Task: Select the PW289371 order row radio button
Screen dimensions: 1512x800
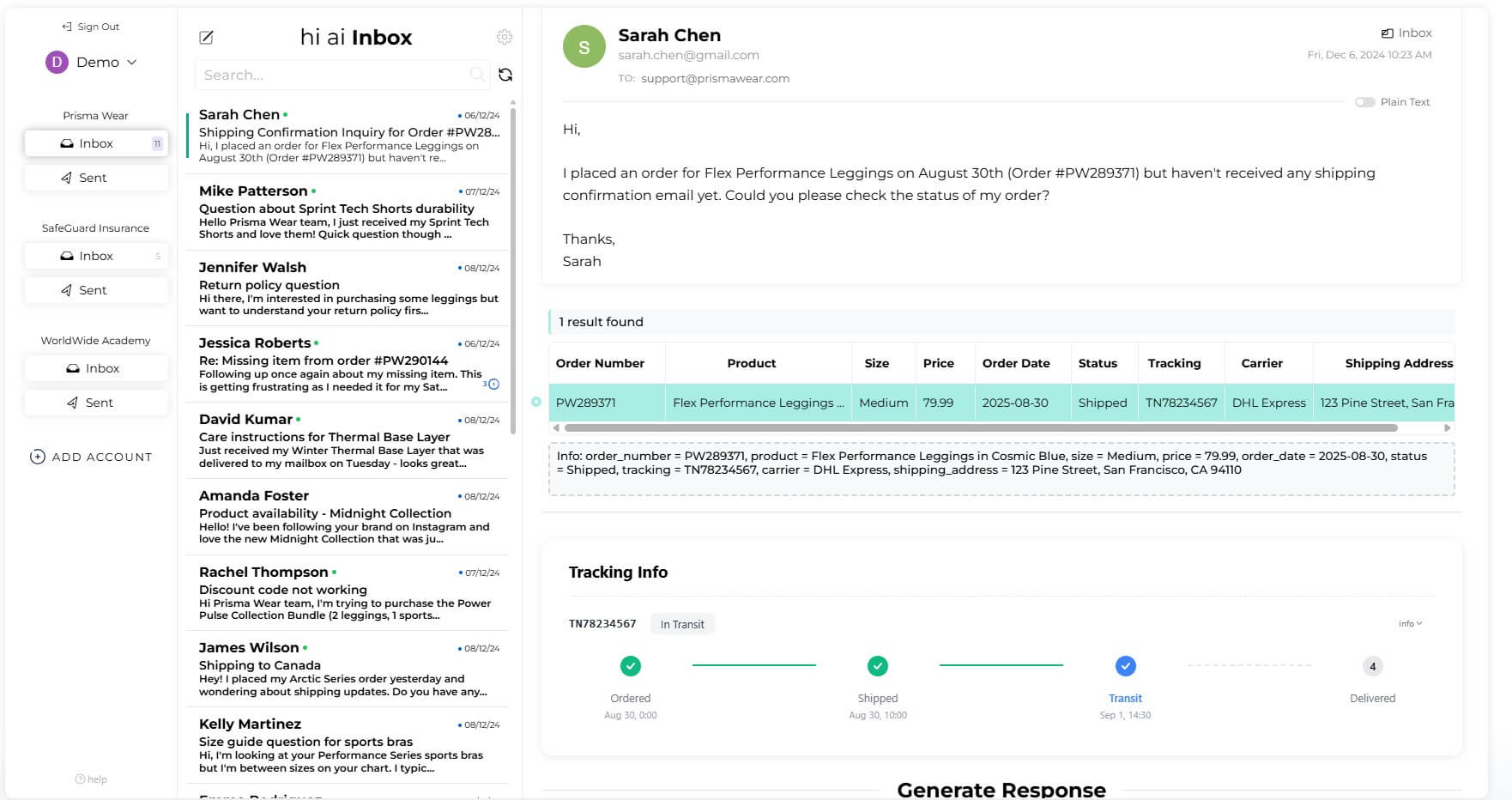Action: click(x=536, y=402)
